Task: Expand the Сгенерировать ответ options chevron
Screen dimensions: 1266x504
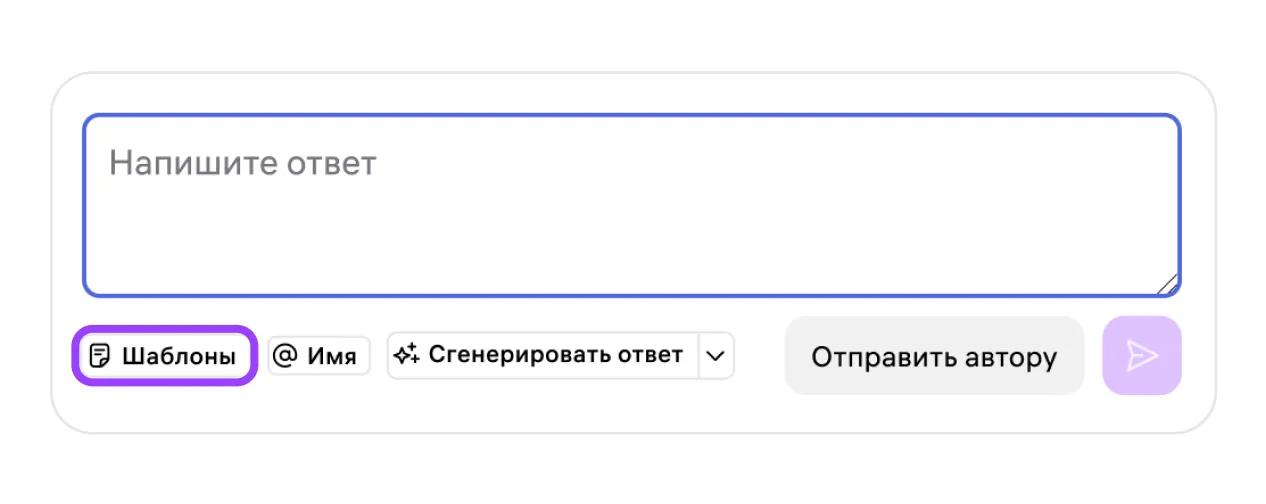Action: (x=715, y=355)
